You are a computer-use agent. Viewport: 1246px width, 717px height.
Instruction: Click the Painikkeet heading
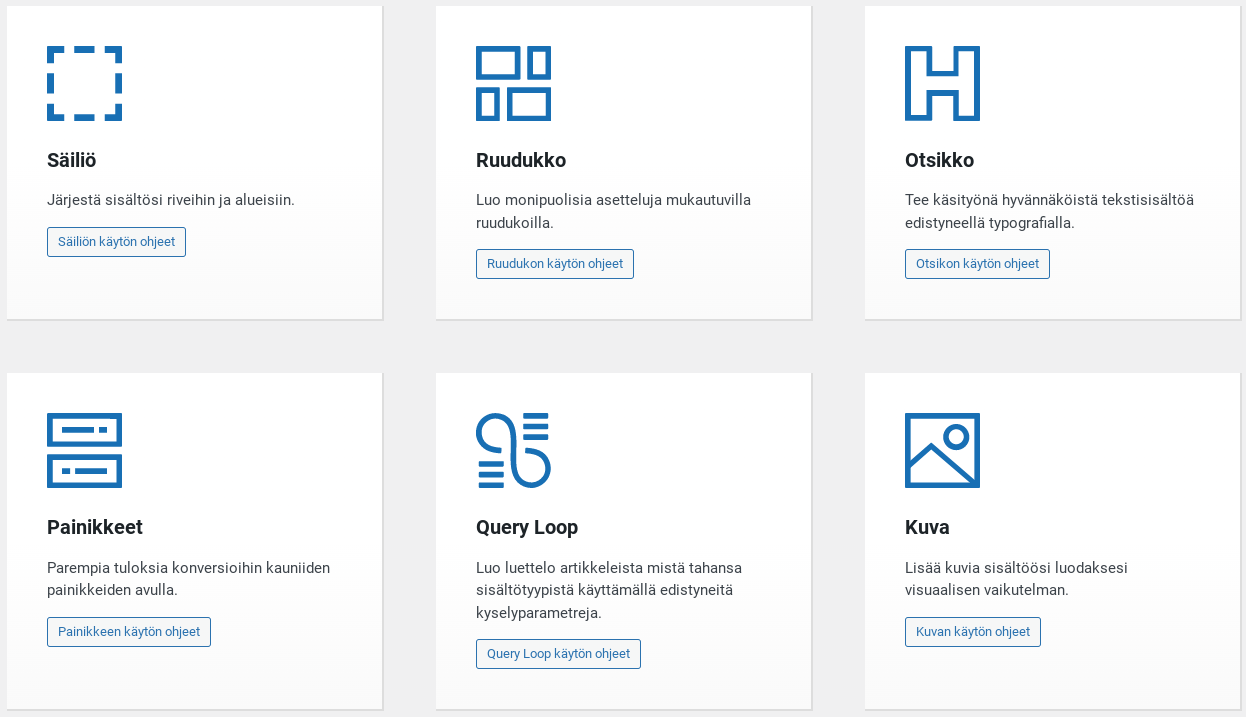pos(95,527)
